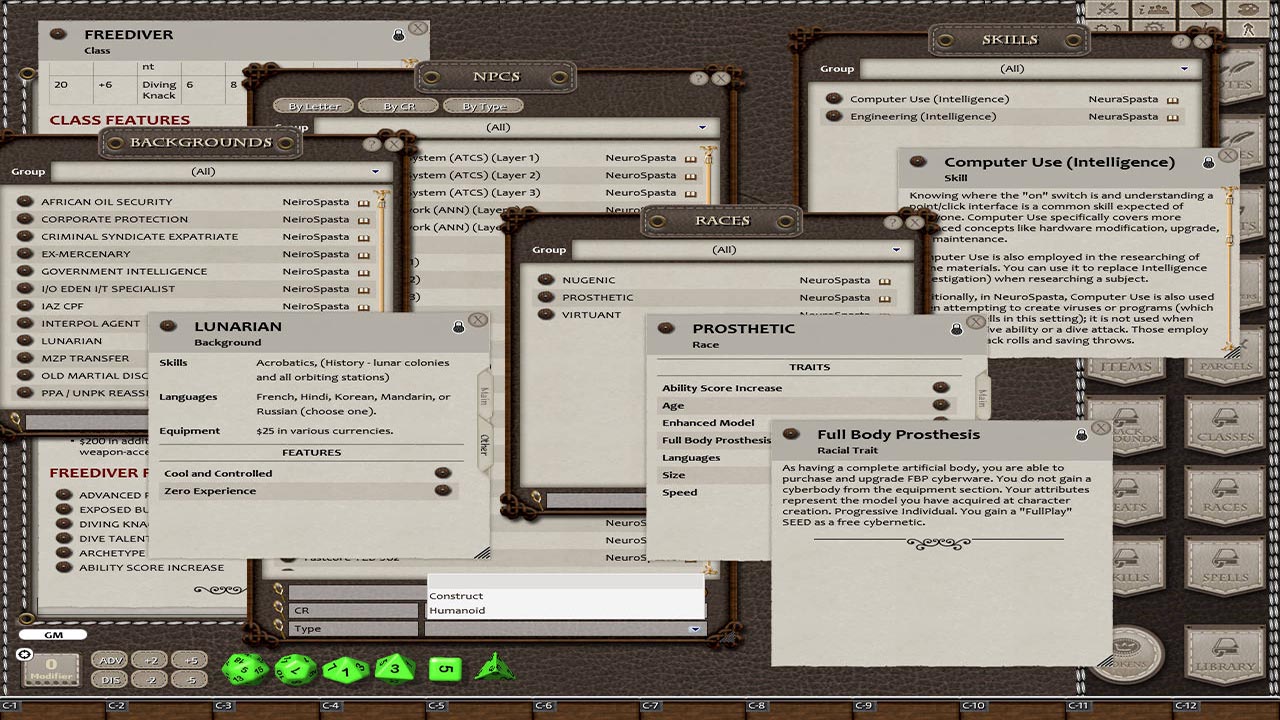Lock the Full Body Prosthesis window

[1083, 433]
